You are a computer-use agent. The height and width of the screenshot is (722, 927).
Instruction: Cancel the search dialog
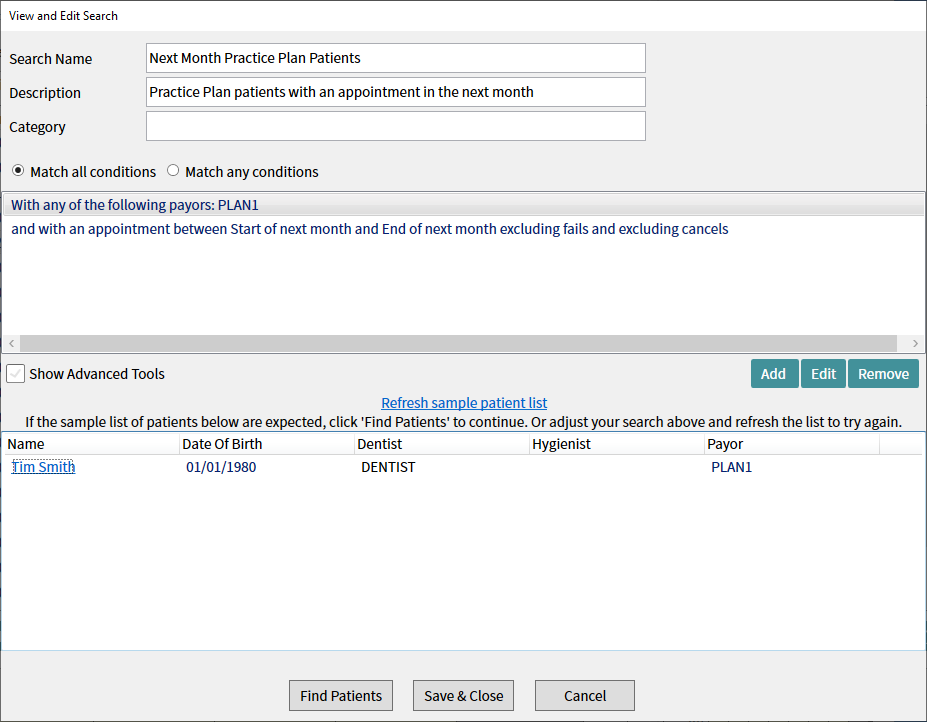point(585,695)
